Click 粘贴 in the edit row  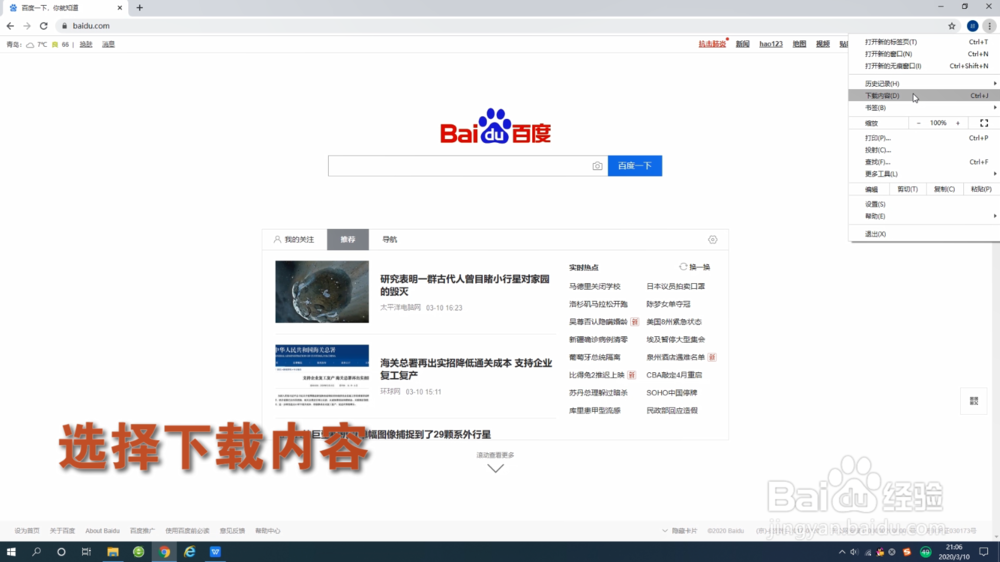pyautogui.click(x=981, y=189)
